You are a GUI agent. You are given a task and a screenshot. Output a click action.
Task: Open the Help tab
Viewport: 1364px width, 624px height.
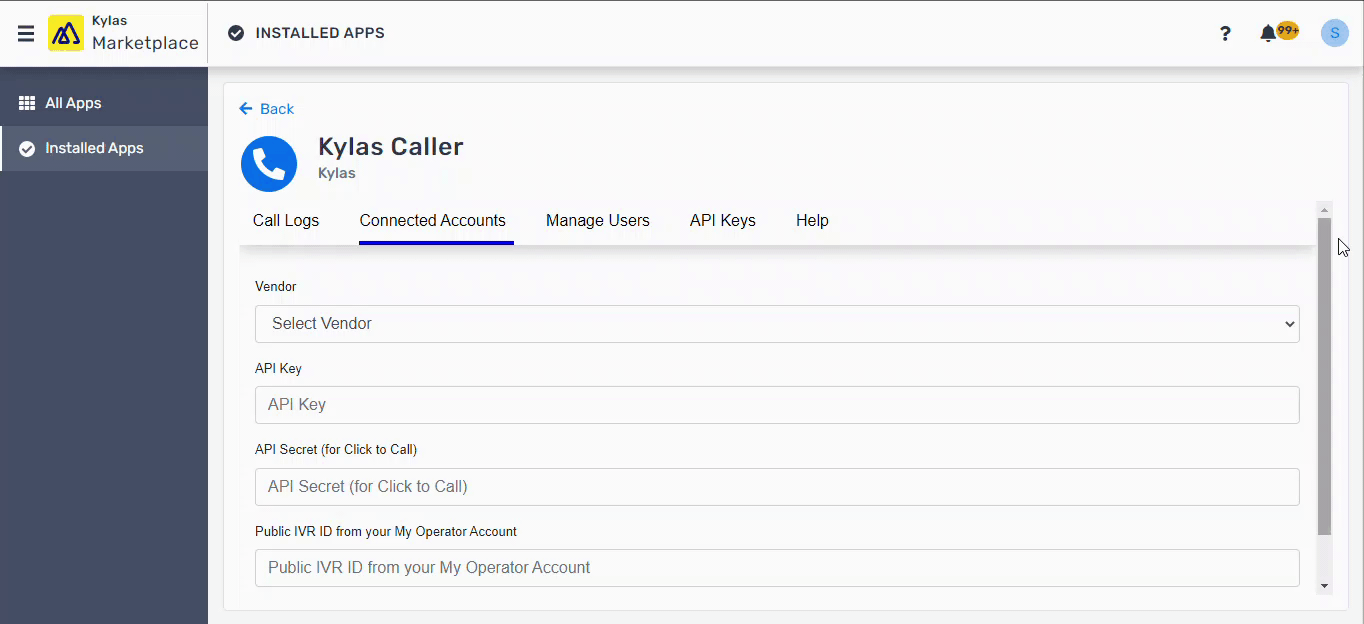[x=812, y=221]
